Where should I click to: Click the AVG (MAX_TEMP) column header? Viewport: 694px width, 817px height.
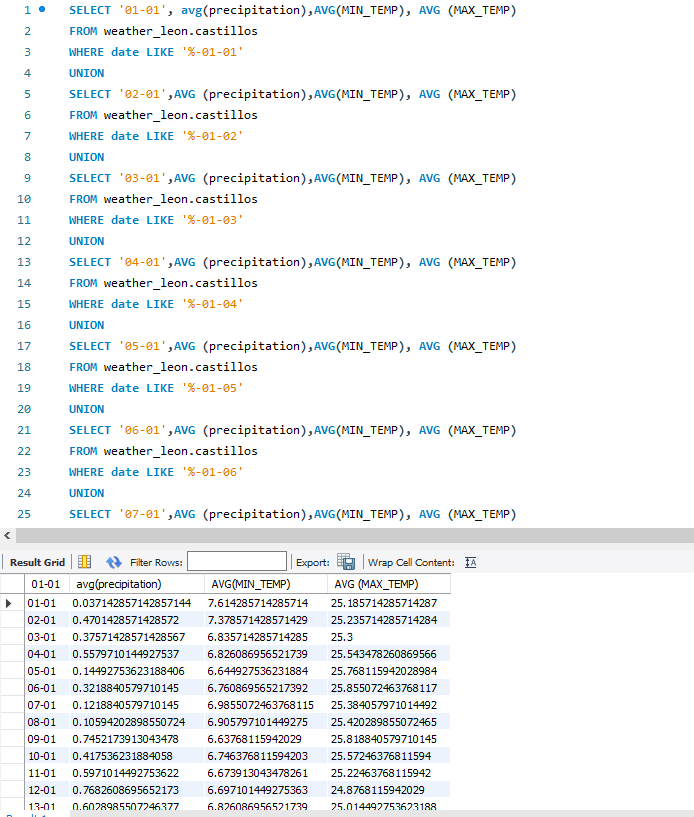[376, 584]
